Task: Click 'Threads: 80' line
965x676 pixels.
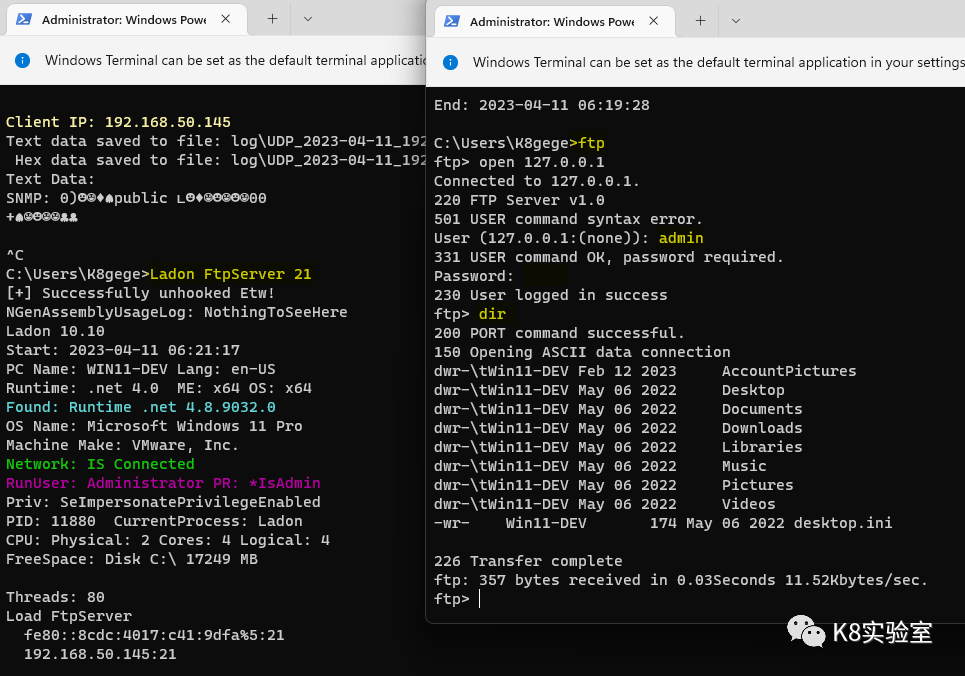Action: click(x=55, y=597)
